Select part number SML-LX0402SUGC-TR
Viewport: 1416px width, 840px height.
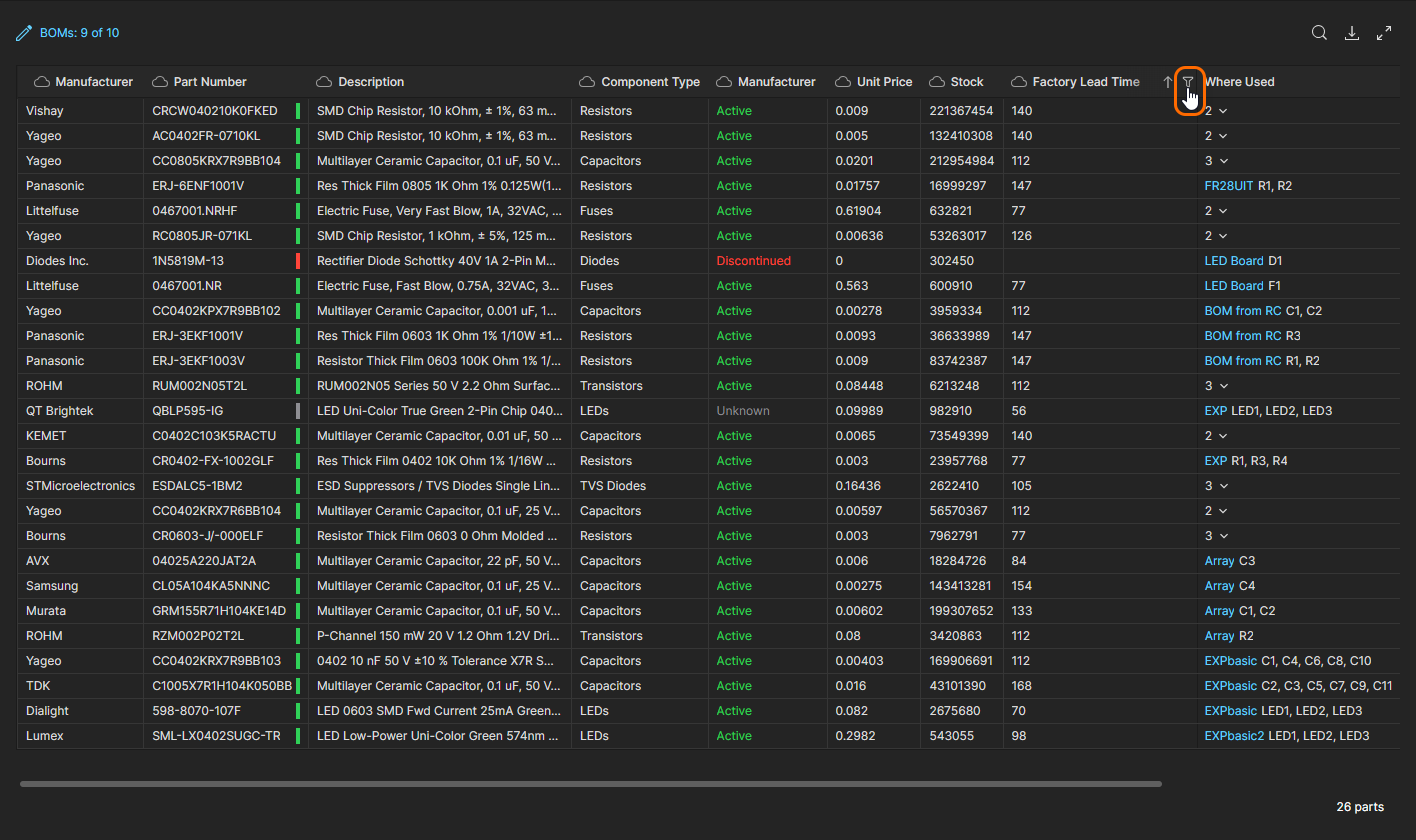[x=216, y=736]
